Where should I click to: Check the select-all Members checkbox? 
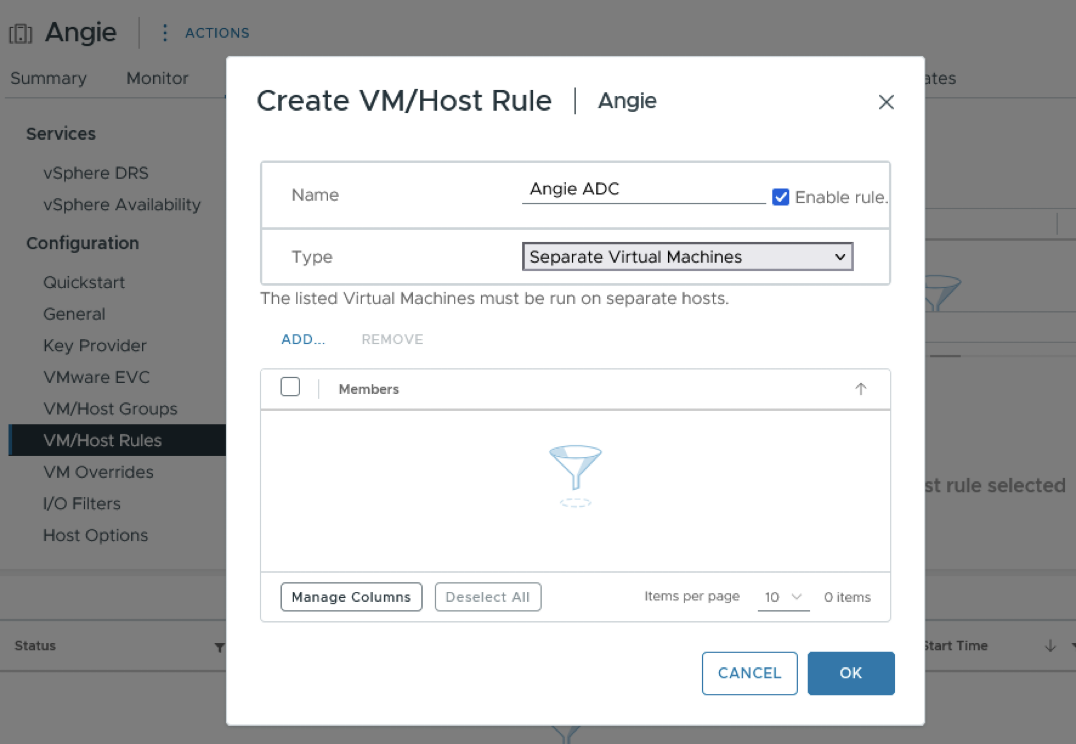click(x=290, y=387)
